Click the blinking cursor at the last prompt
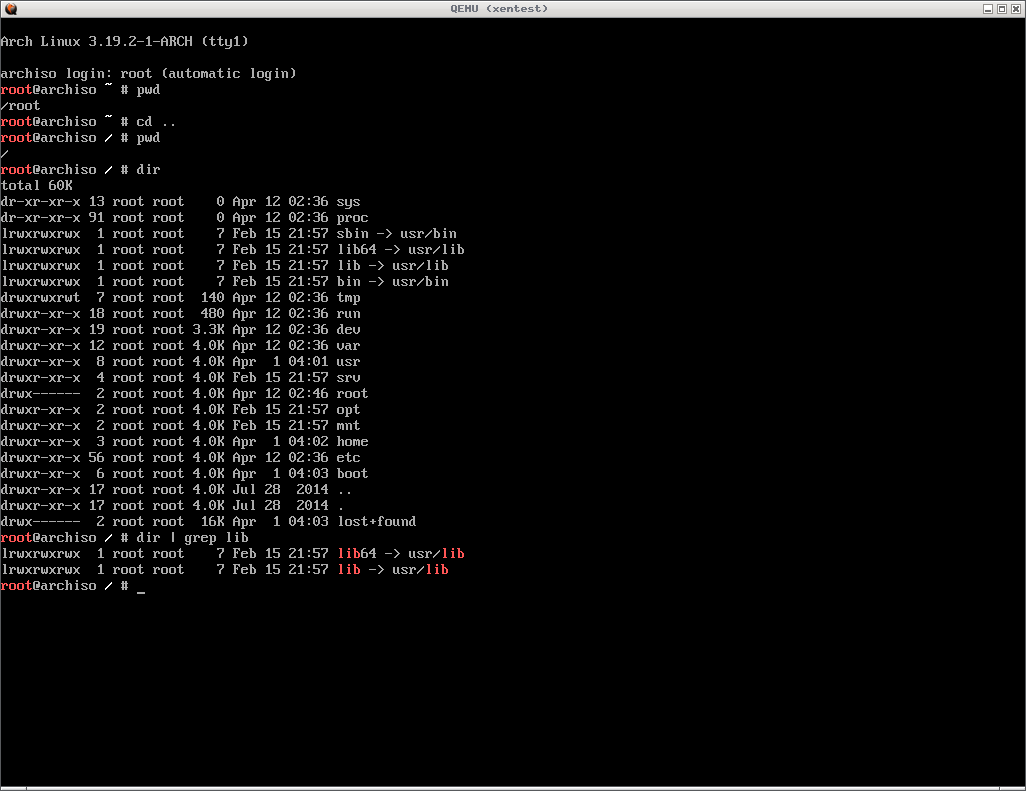The height and width of the screenshot is (791, 1026). (x=141, y=587)
